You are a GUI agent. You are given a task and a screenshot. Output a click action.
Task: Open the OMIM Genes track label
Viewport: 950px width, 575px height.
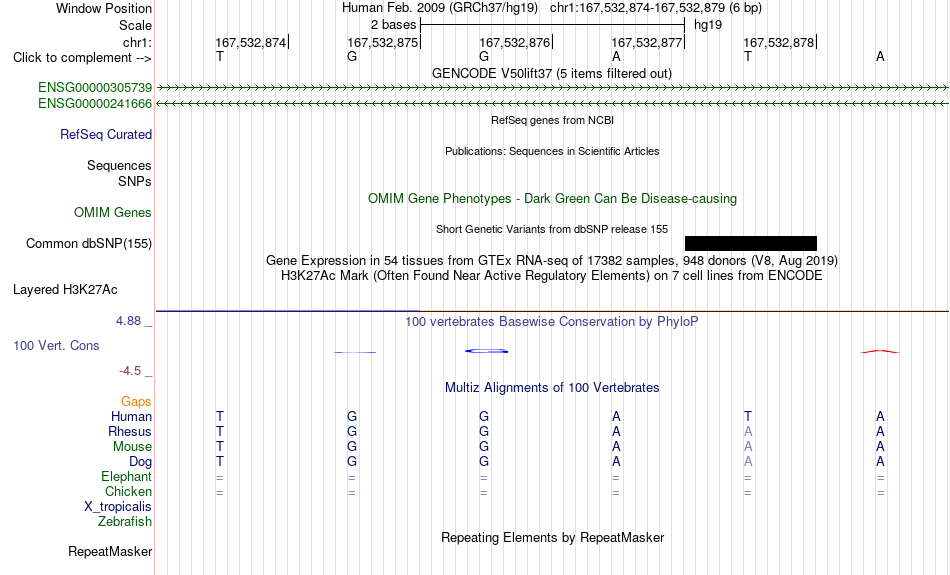tap(113, 213)
